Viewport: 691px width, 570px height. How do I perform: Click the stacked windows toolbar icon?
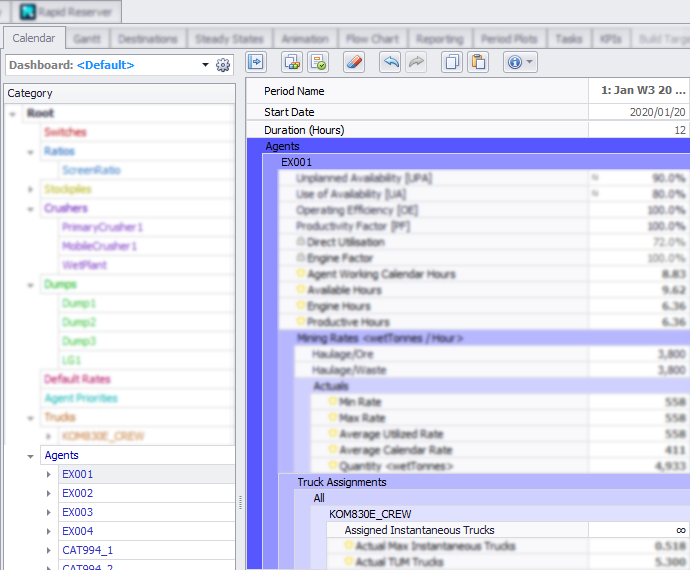tap(292, 62)
